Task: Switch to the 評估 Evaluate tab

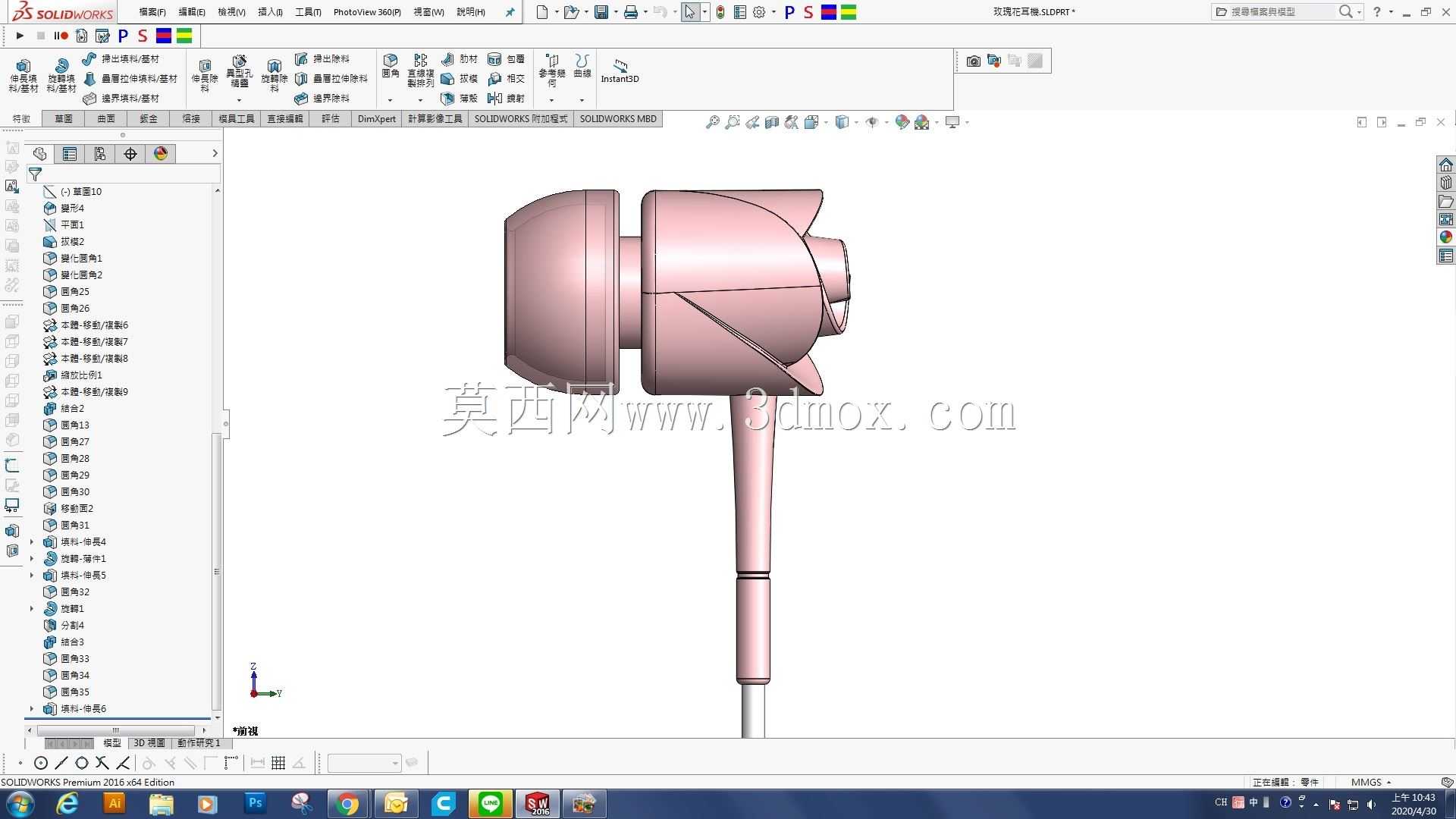Action: point(331,119)
